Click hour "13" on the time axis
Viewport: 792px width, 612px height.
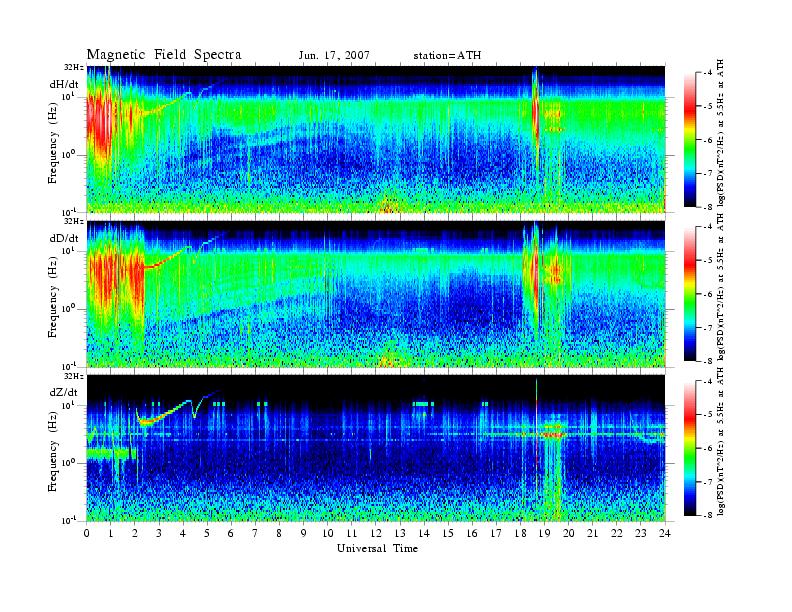(400, 533)
